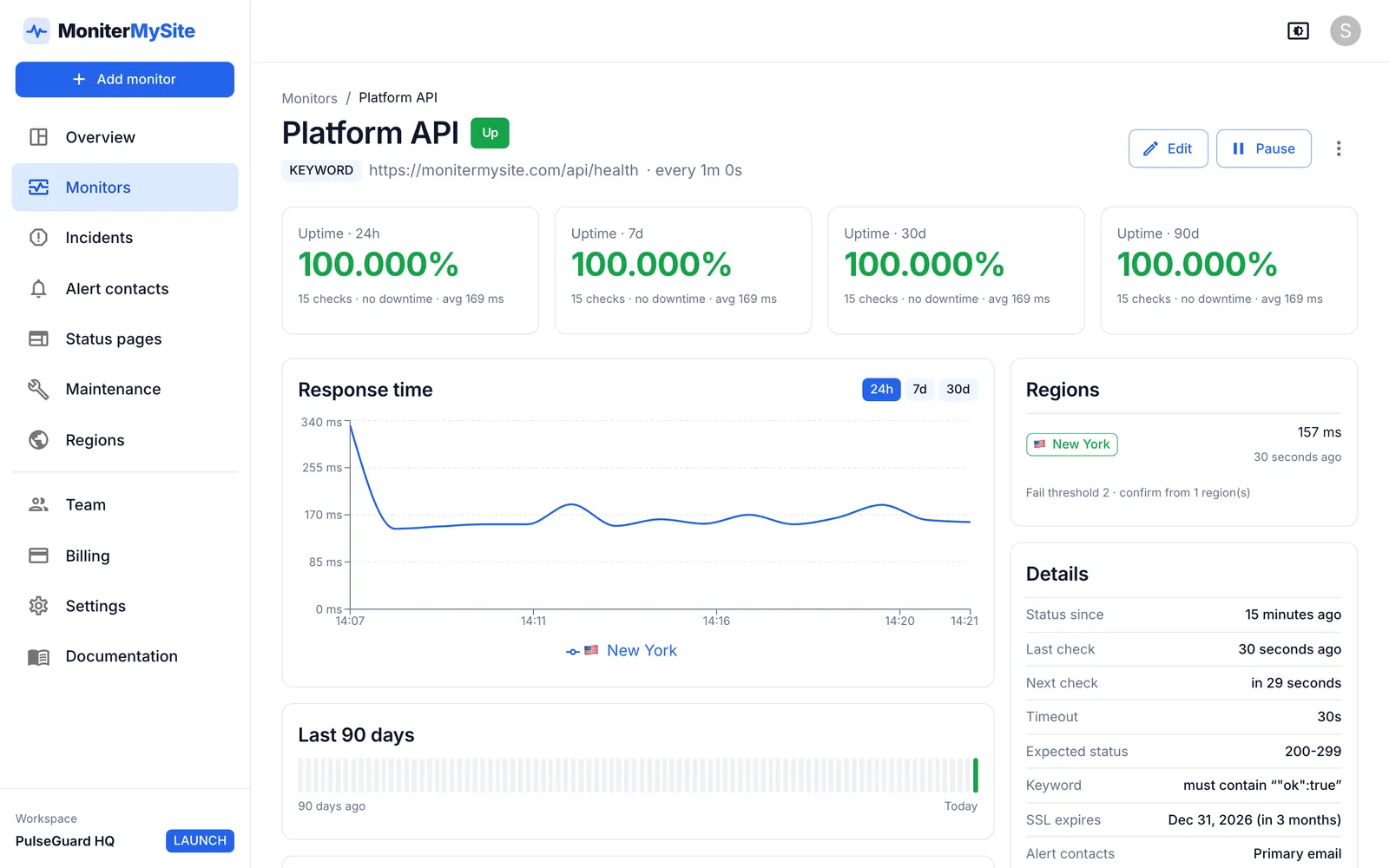Show the 24h response time range
The height and width of the screenshot is (868, 1389).
click(x=881, y=390)
